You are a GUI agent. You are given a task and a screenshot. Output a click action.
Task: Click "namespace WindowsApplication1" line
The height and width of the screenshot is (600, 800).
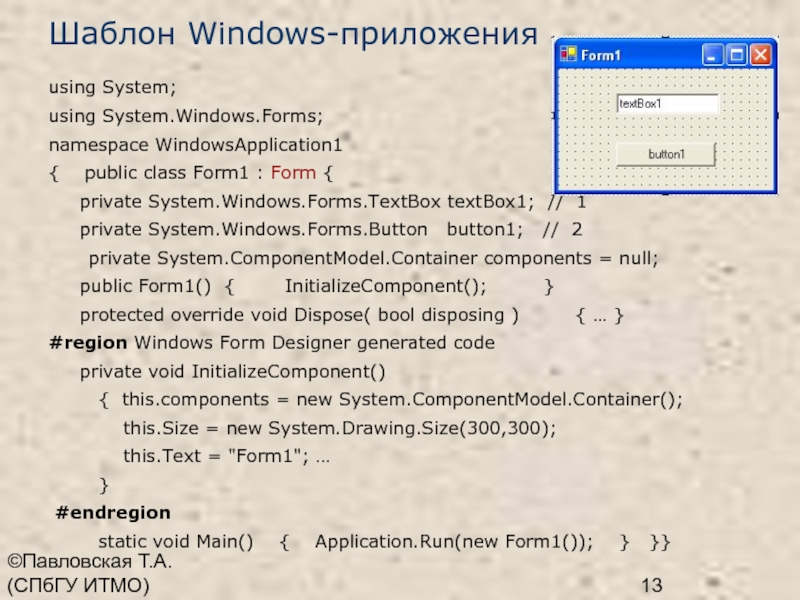pyautogui.click(x=195, y=145)
